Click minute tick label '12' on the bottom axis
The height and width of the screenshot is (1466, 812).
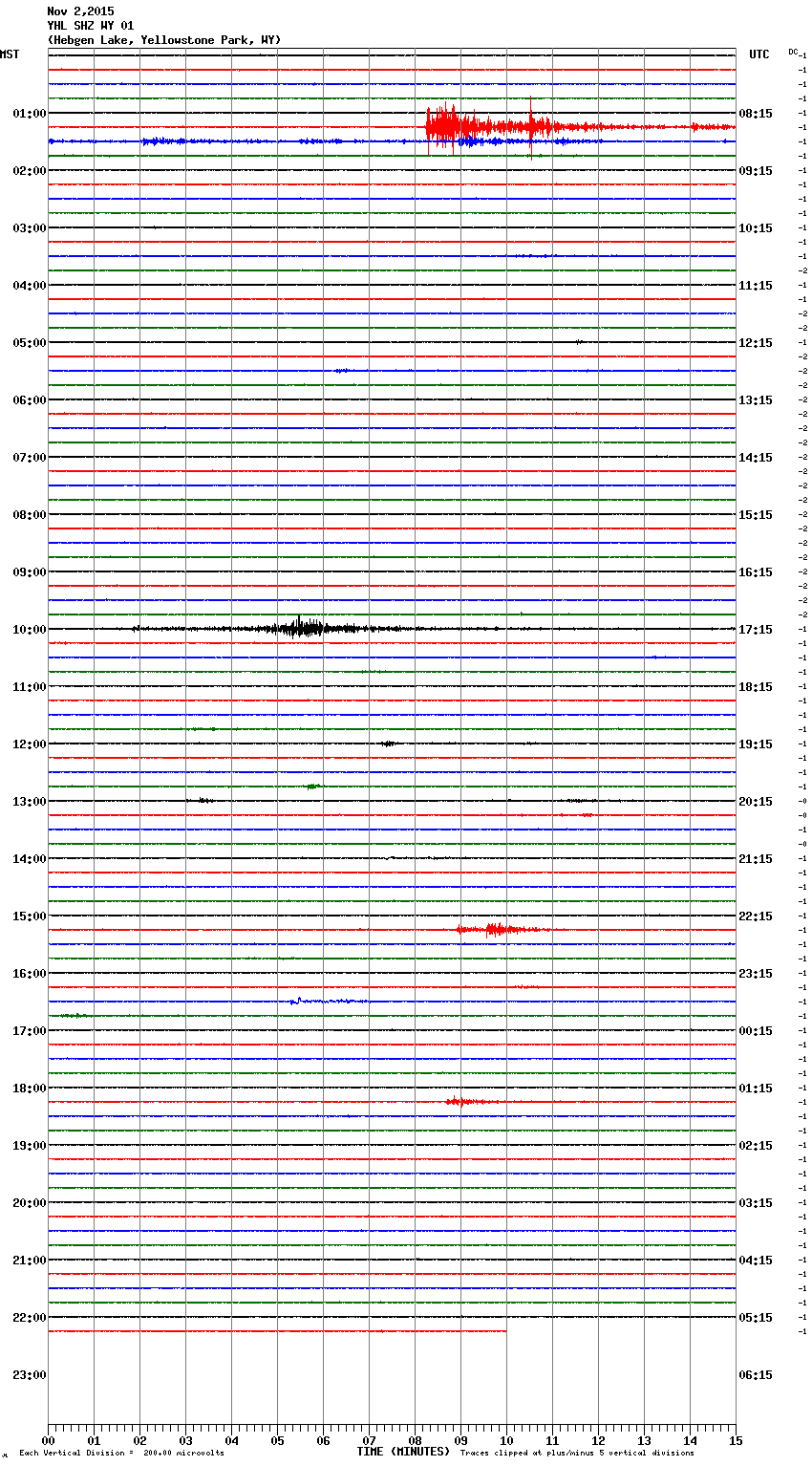[x=598, y=1440]
